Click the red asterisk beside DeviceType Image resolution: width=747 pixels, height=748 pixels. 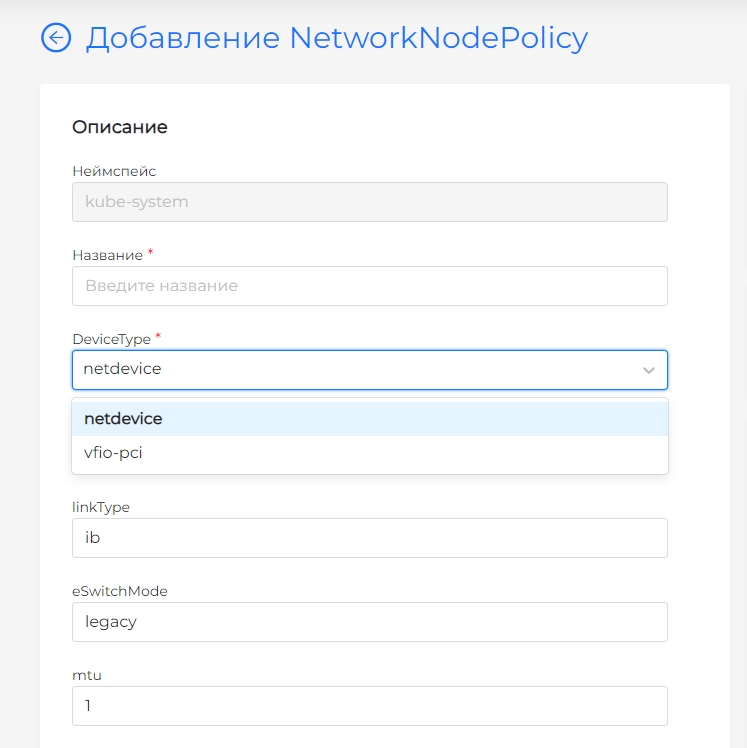click(x=158, y=336)
